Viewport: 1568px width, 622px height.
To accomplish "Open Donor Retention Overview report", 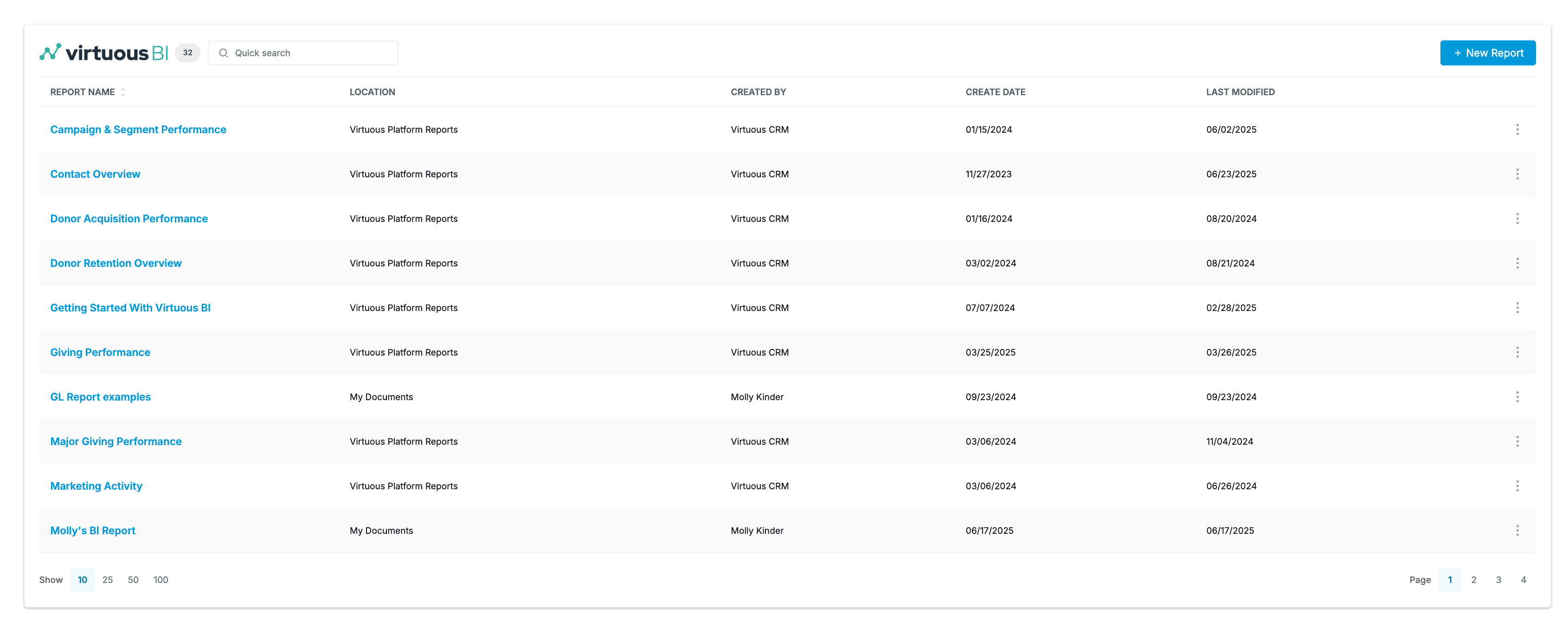I will click(116, 263).
